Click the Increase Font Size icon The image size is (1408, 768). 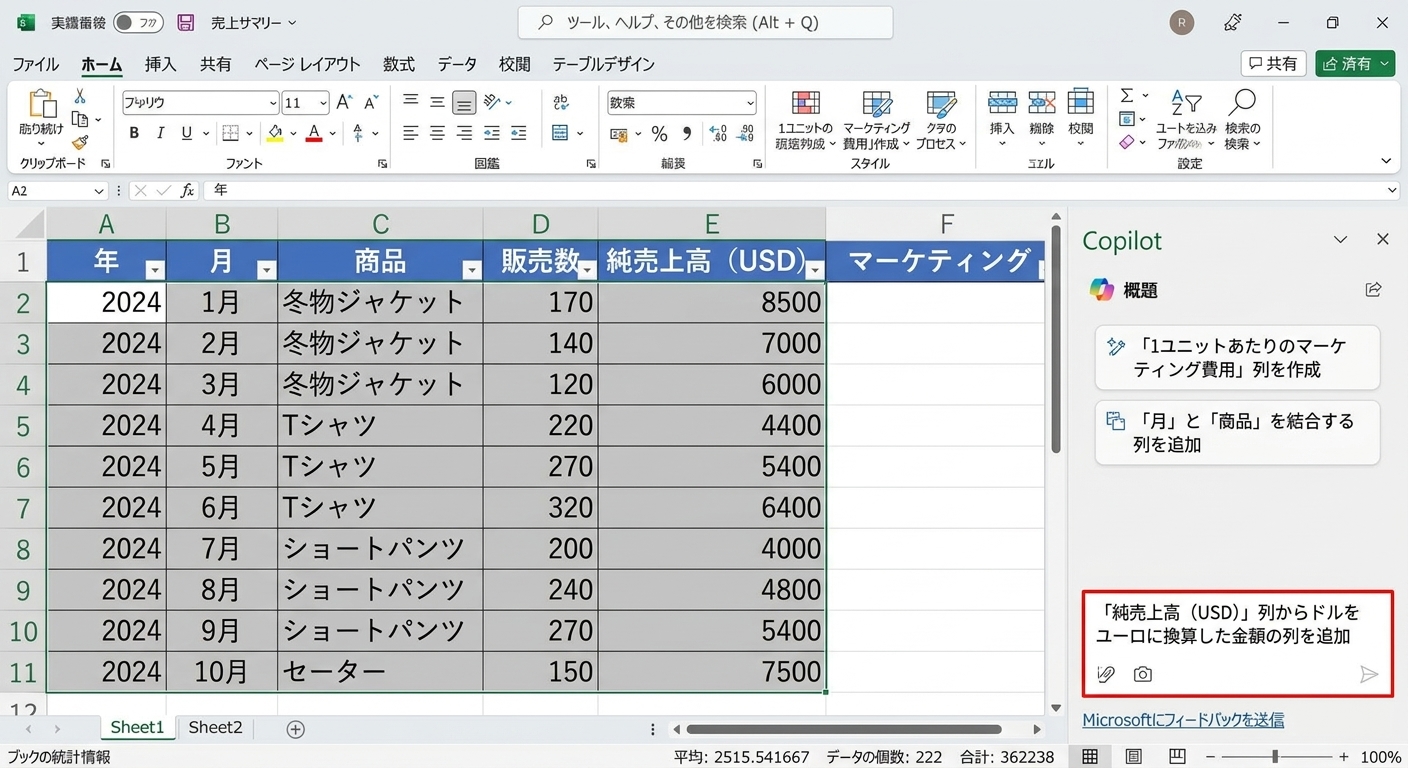click(x=344, y=102)
